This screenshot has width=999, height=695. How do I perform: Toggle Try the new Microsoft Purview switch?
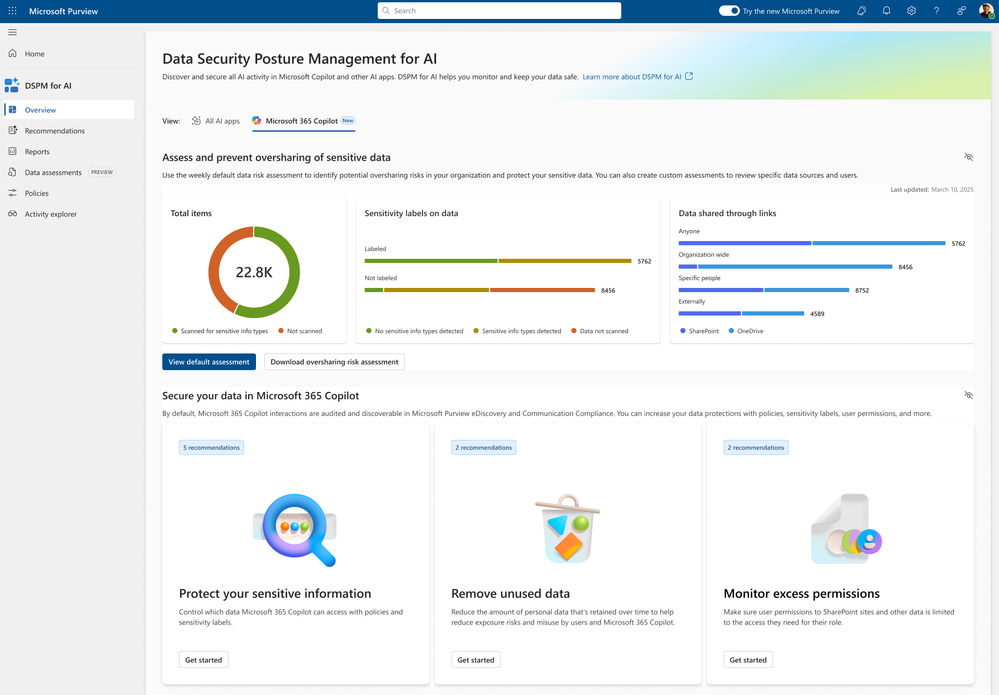[x=729, y=11]
